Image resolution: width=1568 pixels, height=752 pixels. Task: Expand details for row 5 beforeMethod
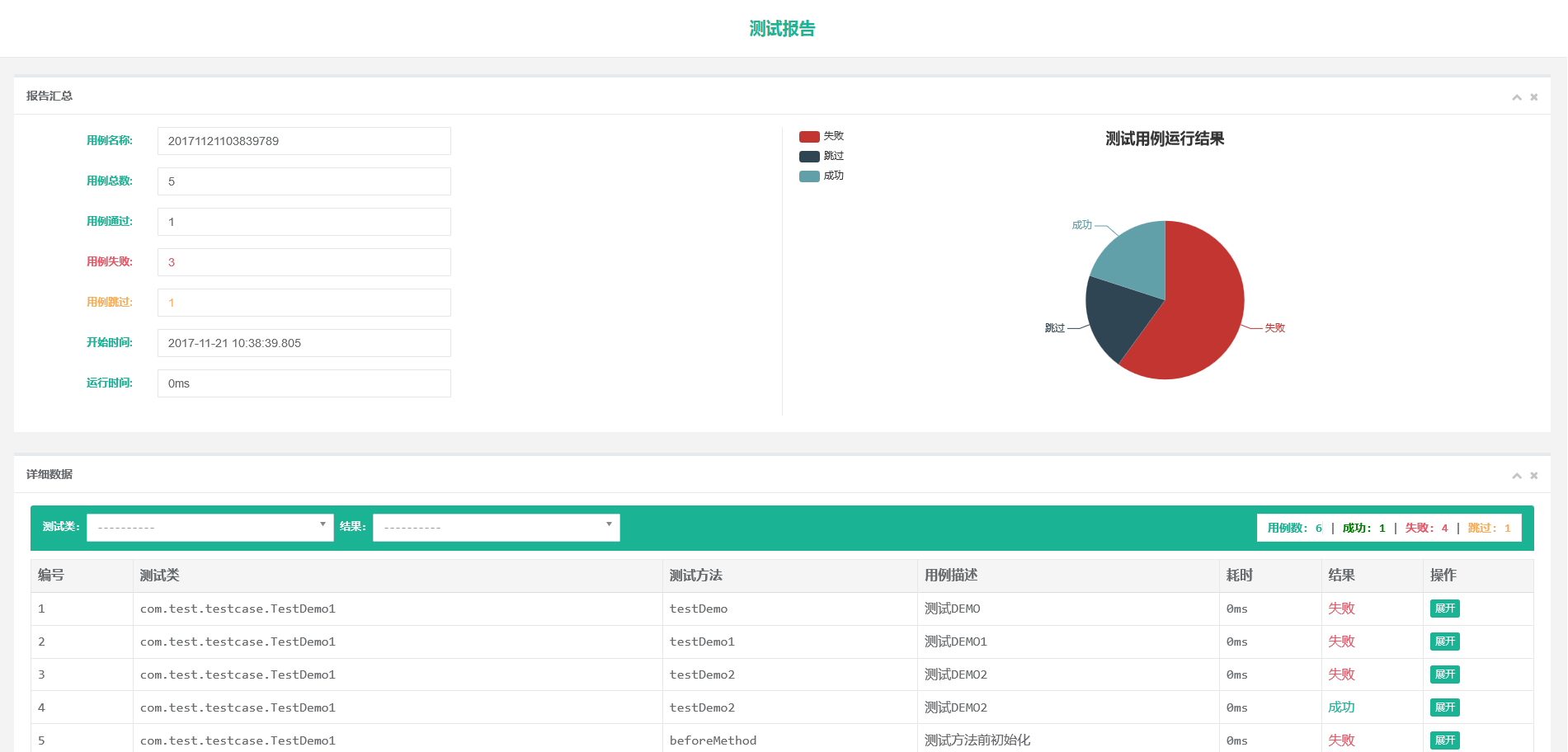point(1444,740)
